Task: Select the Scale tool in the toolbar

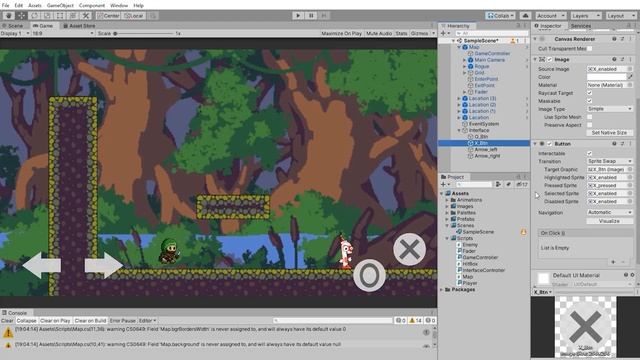Action: (x=47, y=16)
